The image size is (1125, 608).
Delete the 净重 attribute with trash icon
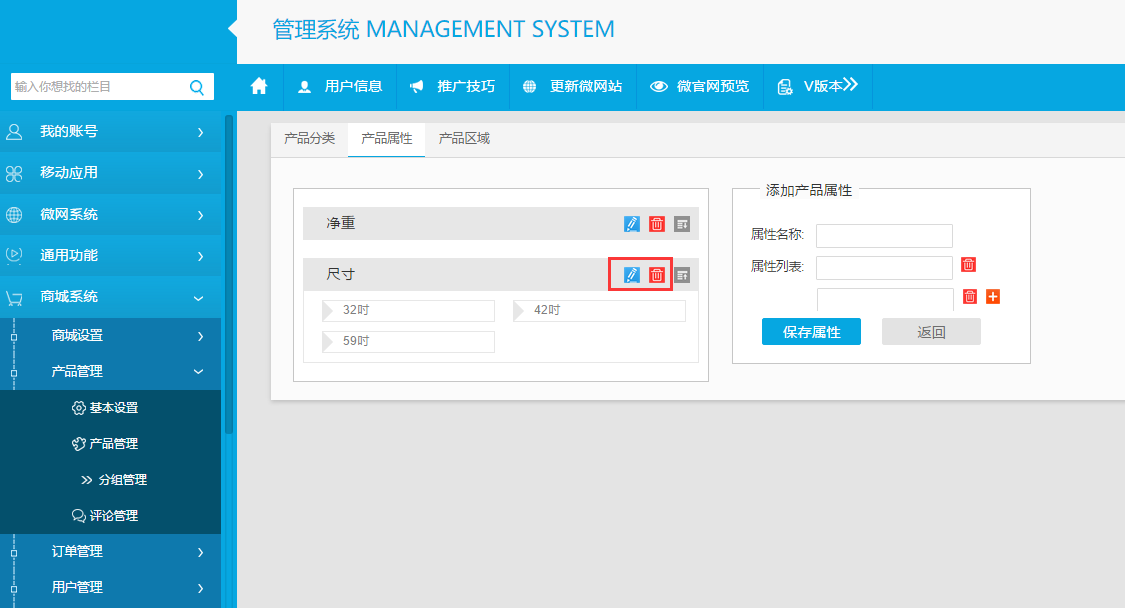(x=657, y=224)
